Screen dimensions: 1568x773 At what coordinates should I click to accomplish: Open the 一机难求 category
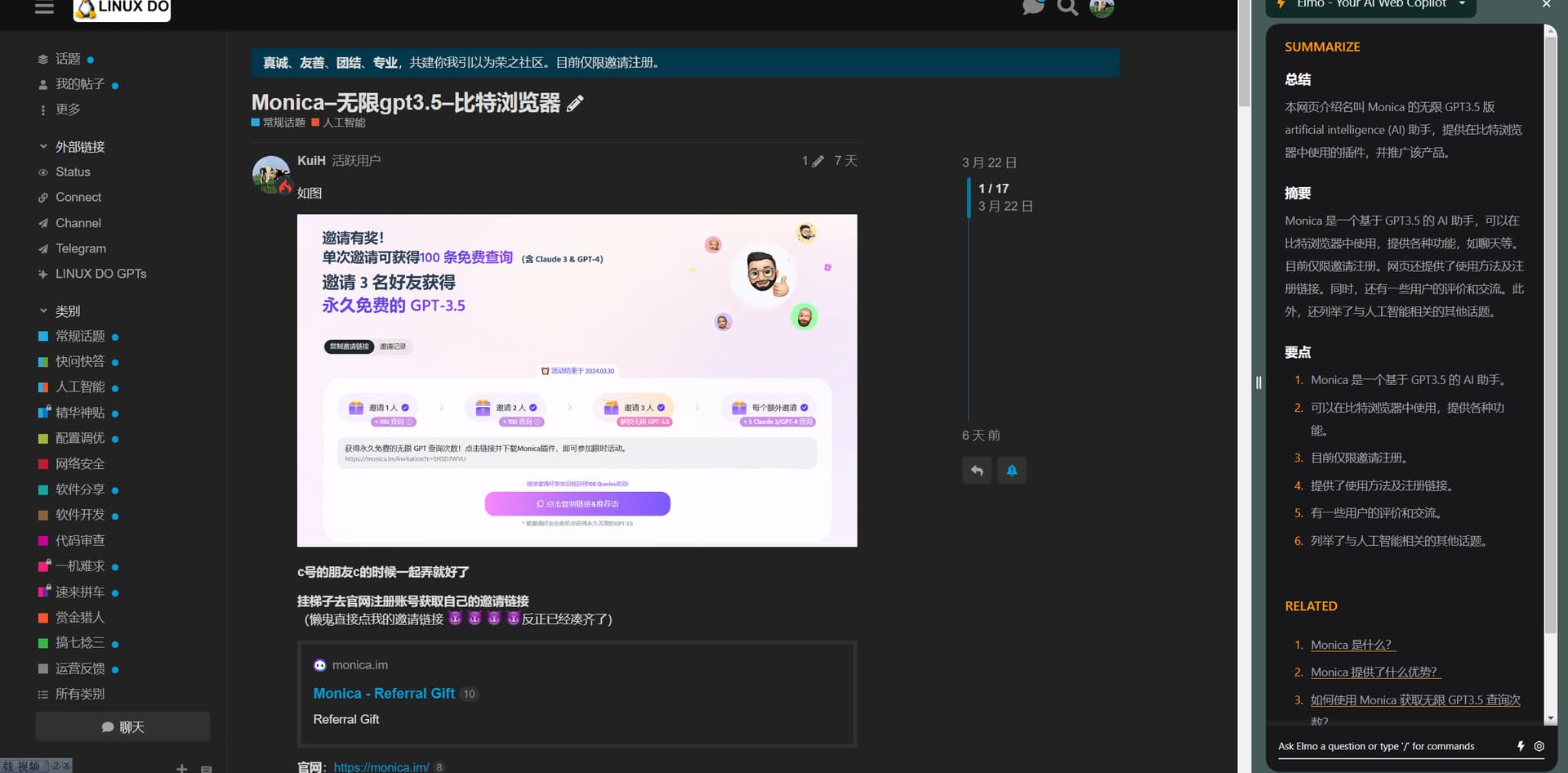point(78,566)
